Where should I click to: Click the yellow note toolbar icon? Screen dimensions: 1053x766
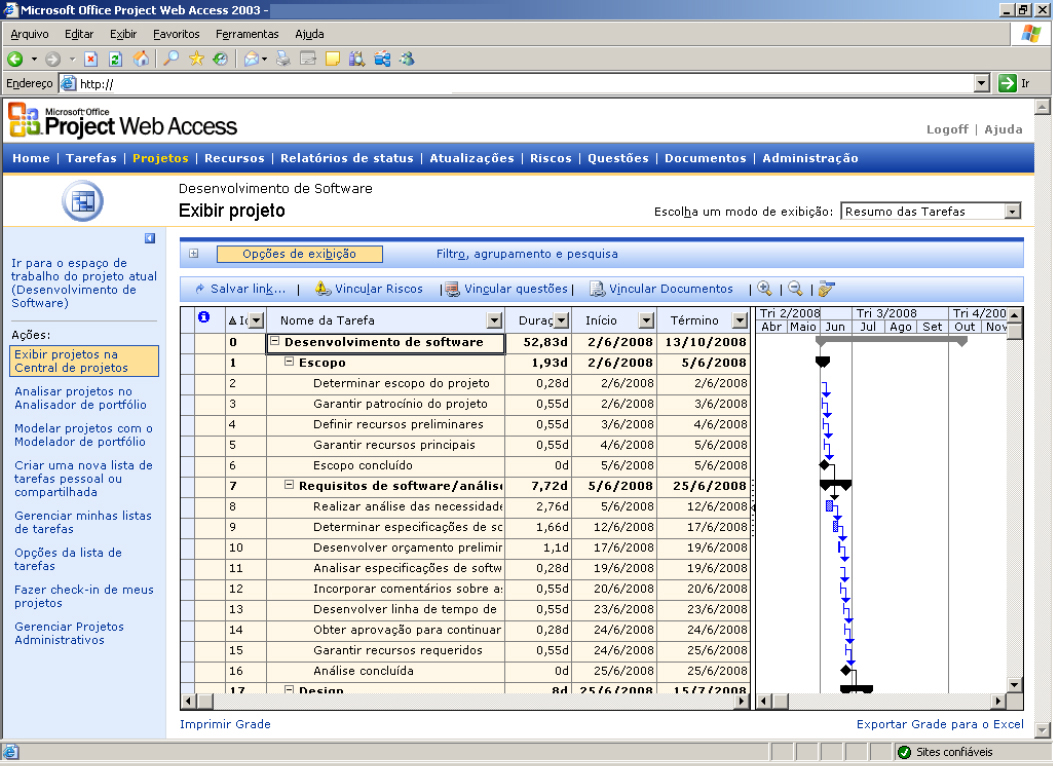click(332, 59)
